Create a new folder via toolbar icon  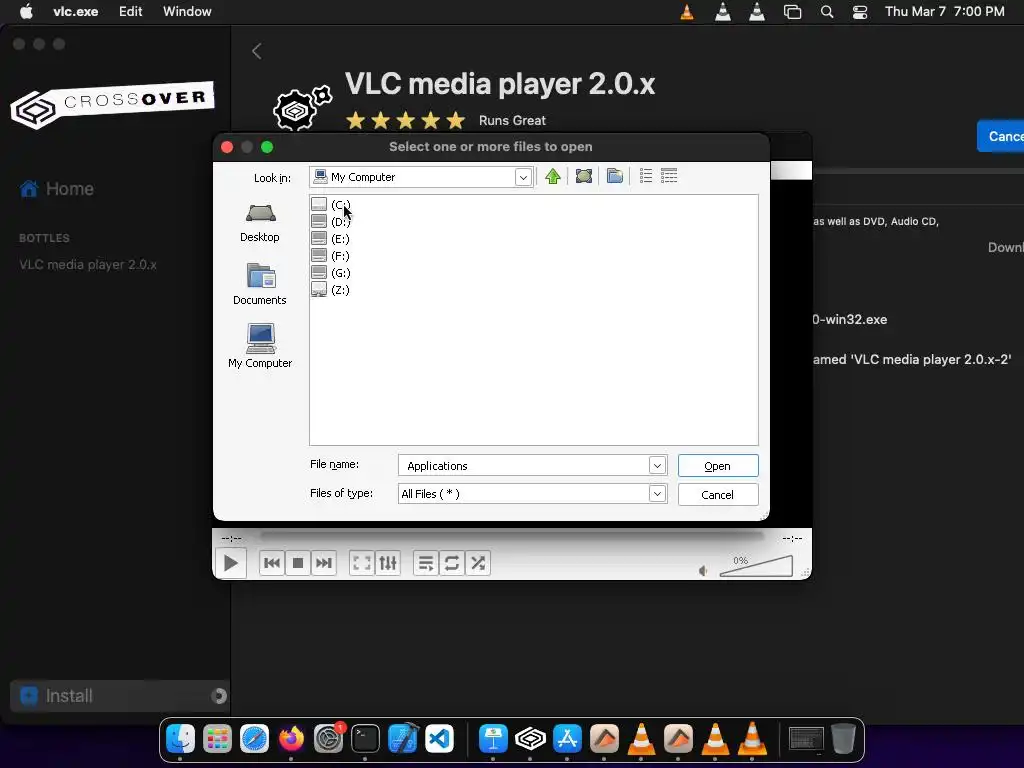(615, 176)
